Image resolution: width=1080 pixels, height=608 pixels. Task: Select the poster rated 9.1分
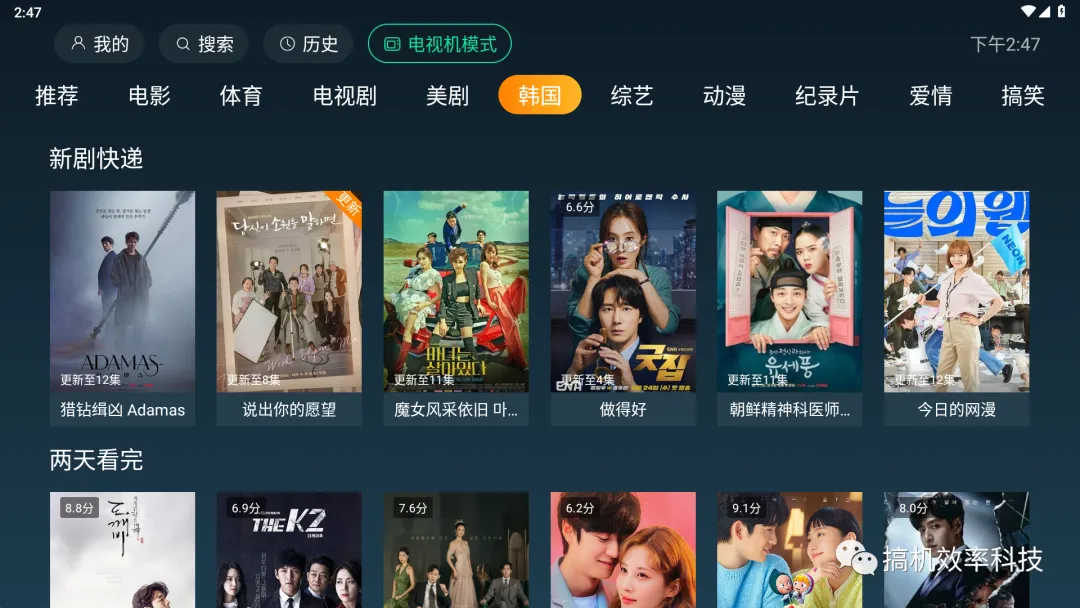tap(789, 549)
